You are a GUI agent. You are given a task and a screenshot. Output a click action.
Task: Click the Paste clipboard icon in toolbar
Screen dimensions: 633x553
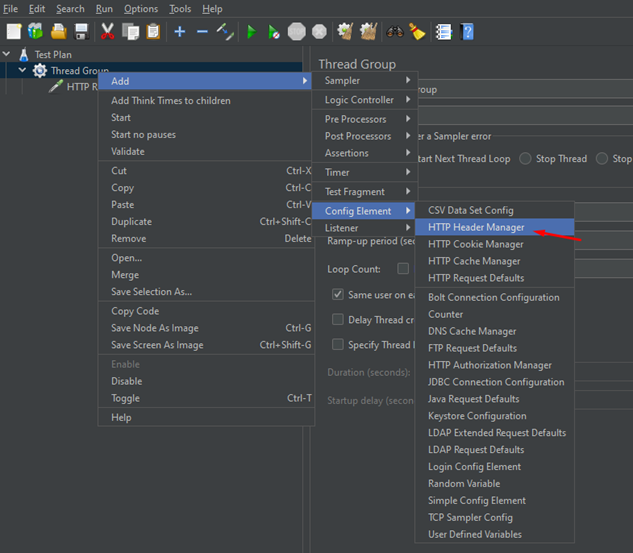click(153, 32)
